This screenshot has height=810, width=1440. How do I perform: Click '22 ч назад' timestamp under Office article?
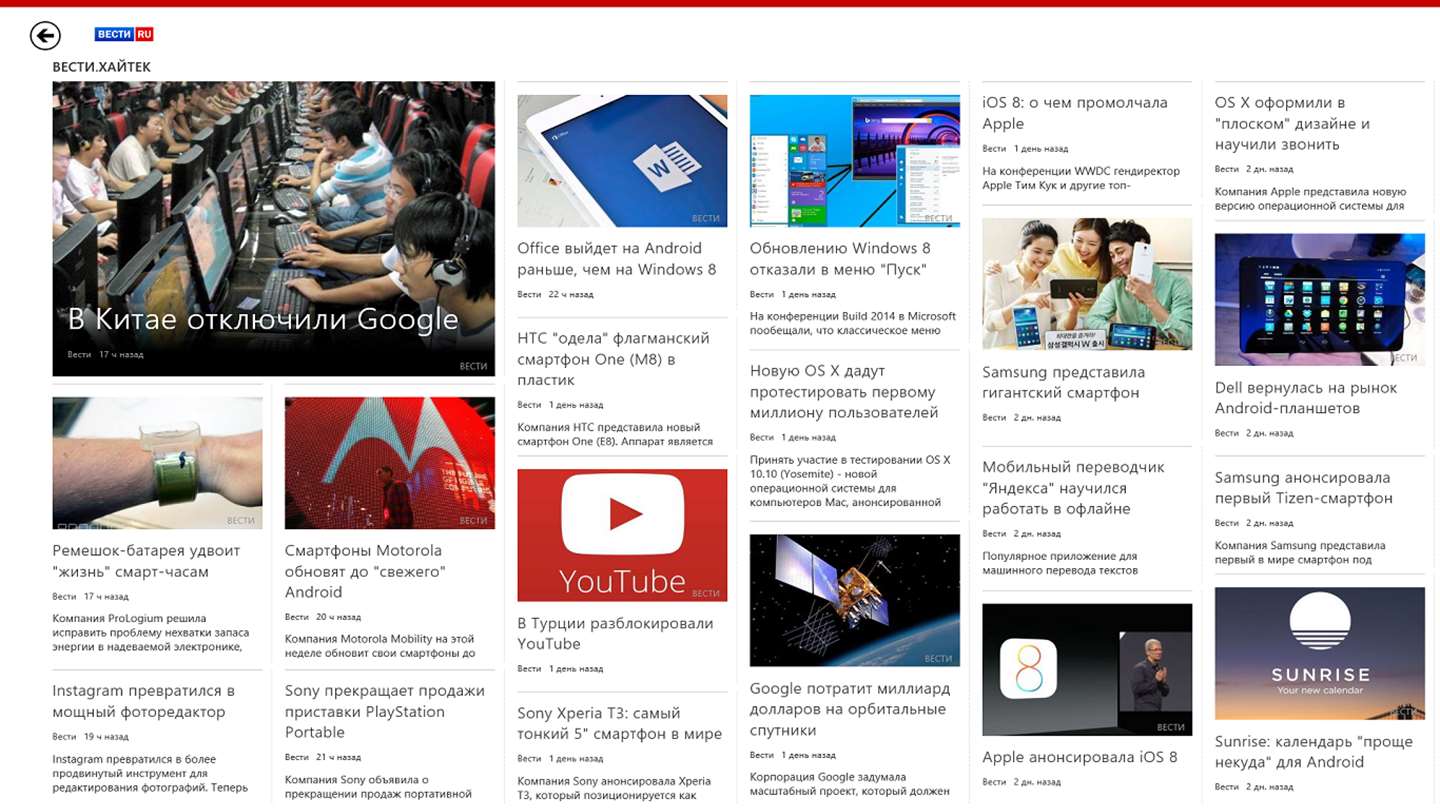point(571,294)
